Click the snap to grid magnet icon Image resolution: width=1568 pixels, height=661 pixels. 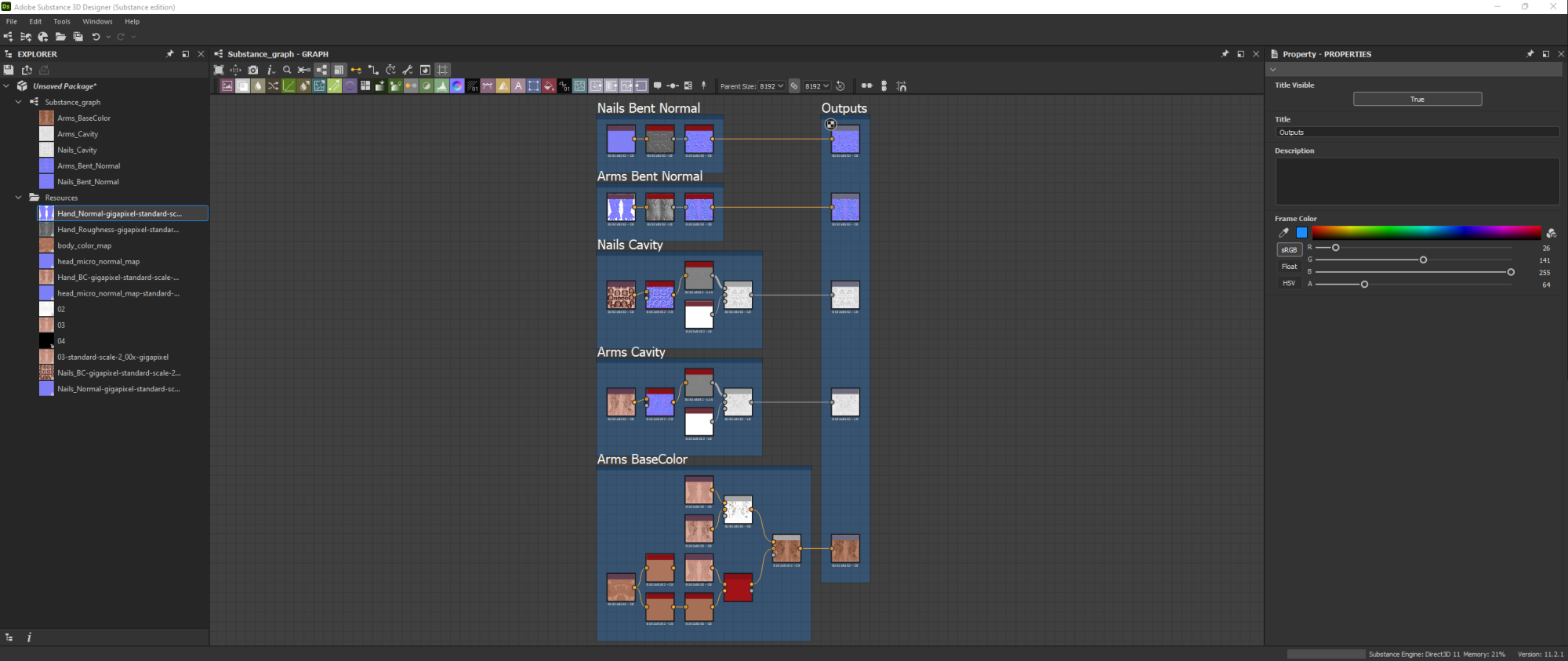(x=902, y=86)
